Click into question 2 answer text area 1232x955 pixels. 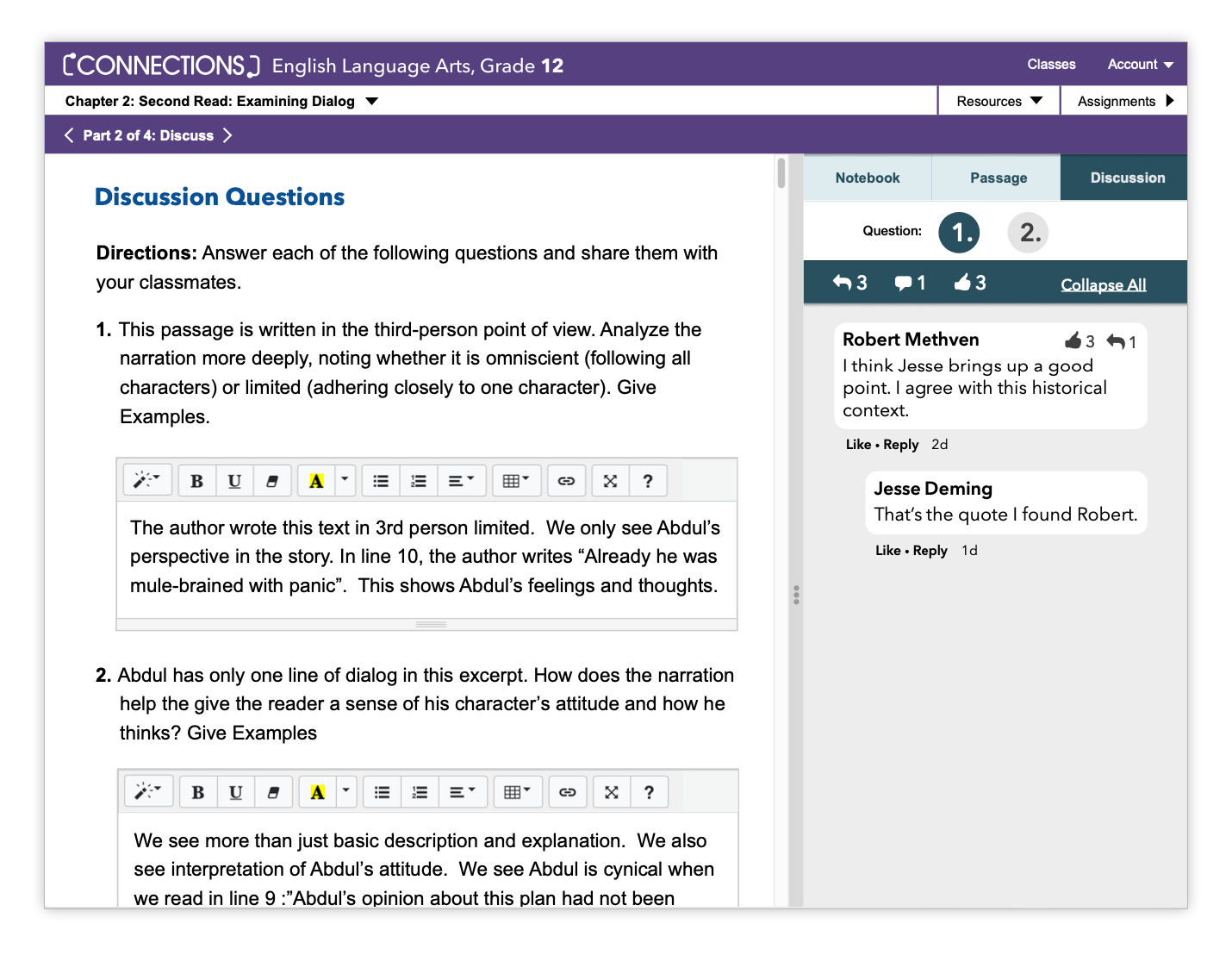(428, 860)
